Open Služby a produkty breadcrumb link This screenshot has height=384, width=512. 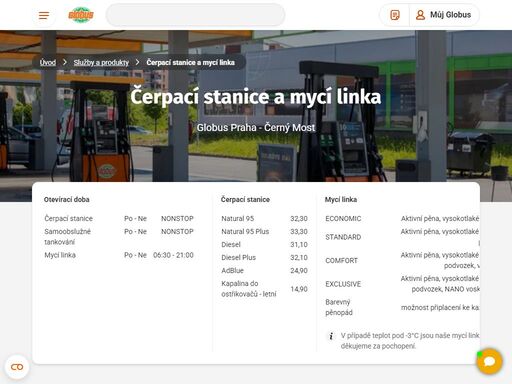point(101,63)
